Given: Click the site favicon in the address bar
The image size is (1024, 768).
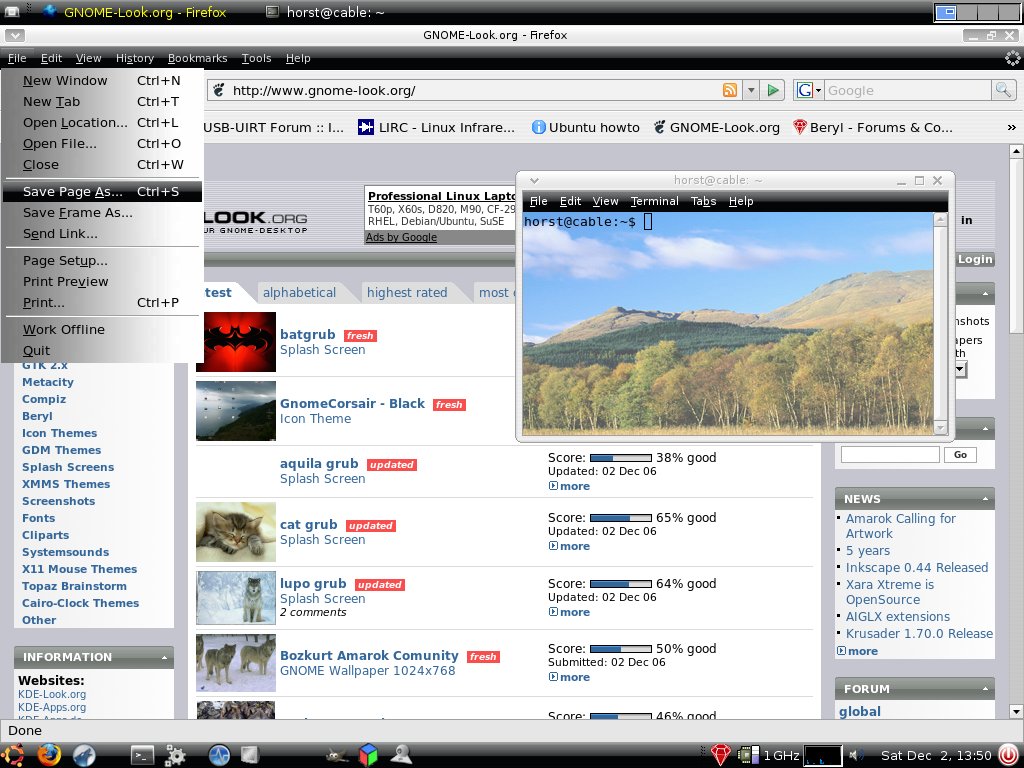Looking at the screenshot, I should 219,90.
